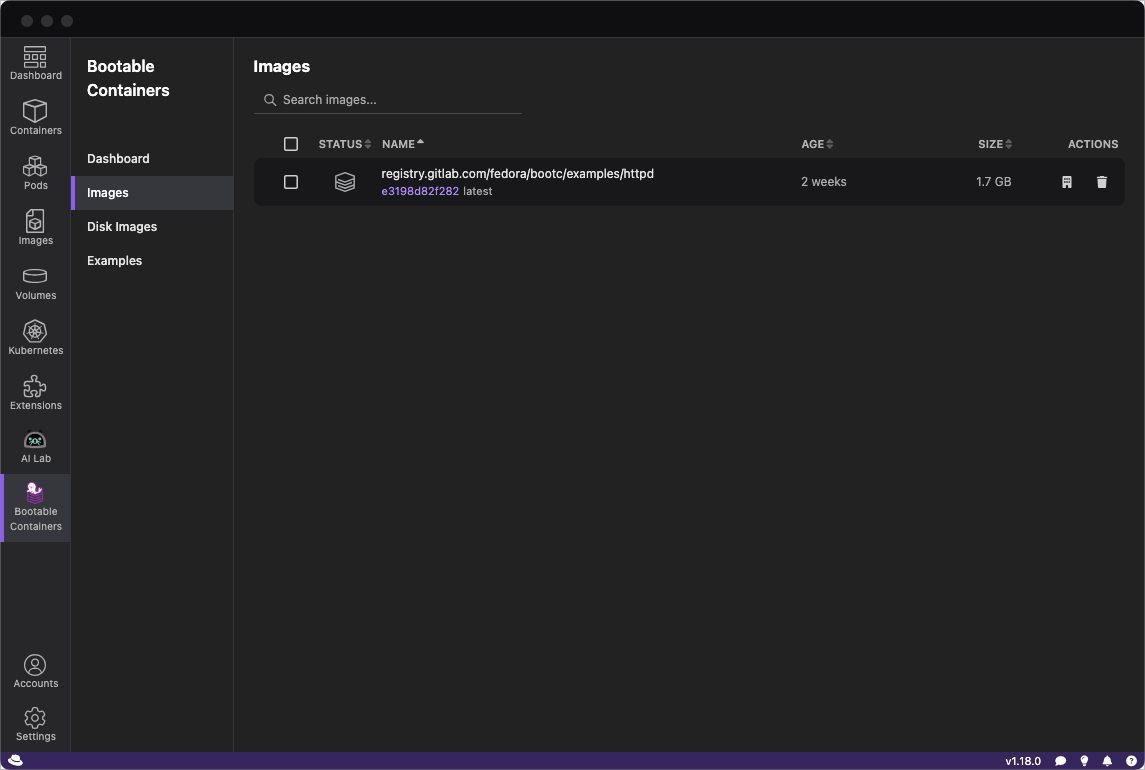
Task: Click the Build Disk Image icon for httpd
Action: [1067, 182]
